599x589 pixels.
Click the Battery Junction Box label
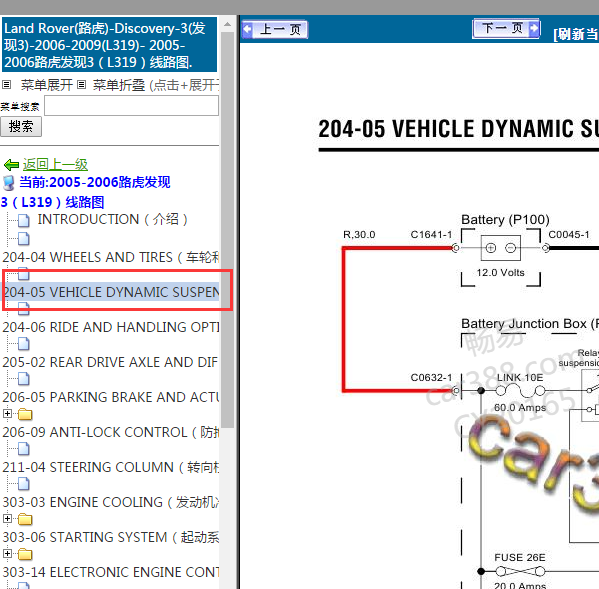pyautogui.click(x=530, y=324)
